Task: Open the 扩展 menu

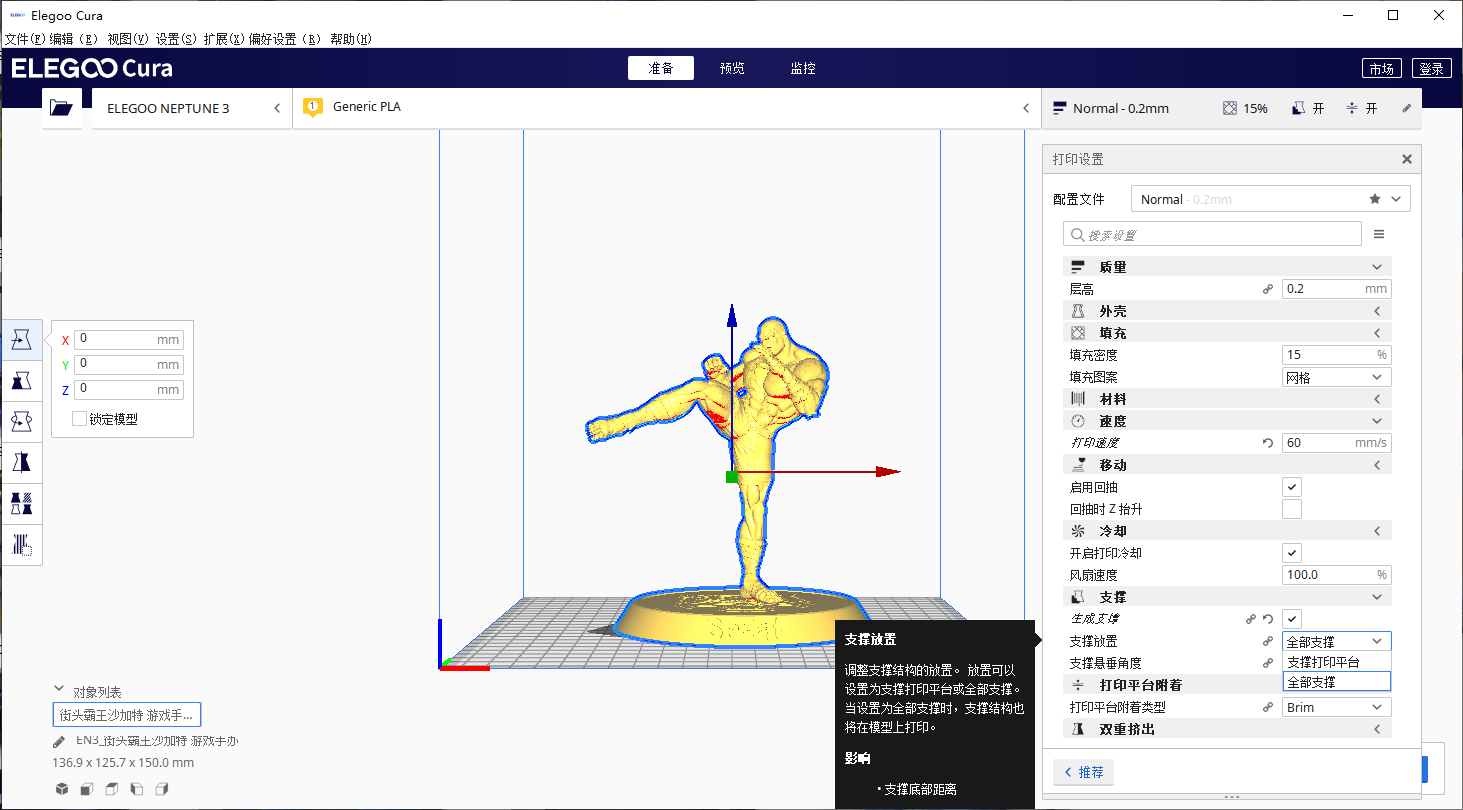Action: (x=224, y=39)
